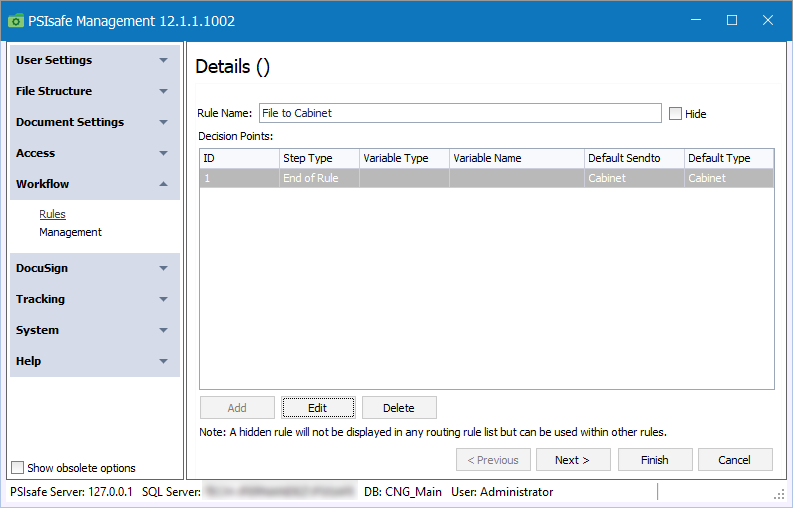
Task: Click 'DB: CNG_Main' in the status bar
Action: point(403,492)
